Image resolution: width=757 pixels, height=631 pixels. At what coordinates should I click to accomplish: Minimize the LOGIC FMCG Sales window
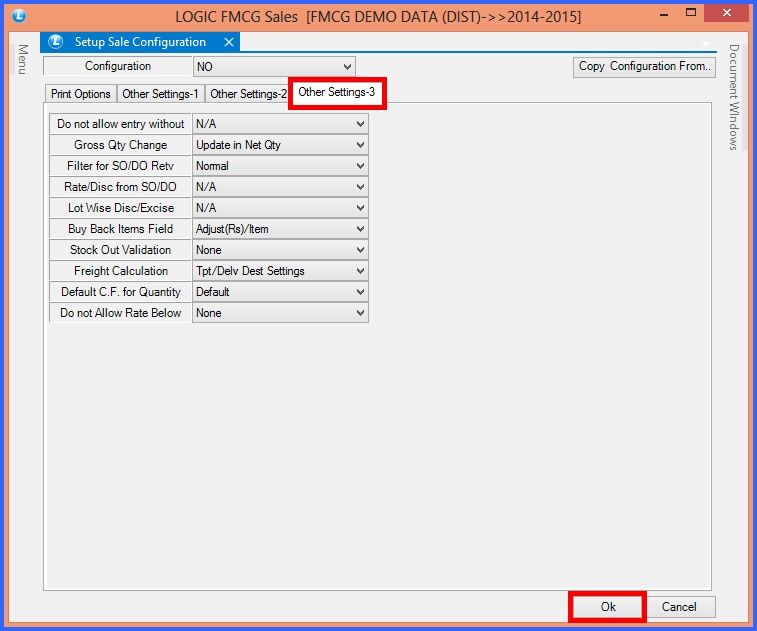(x=664, y=14)
